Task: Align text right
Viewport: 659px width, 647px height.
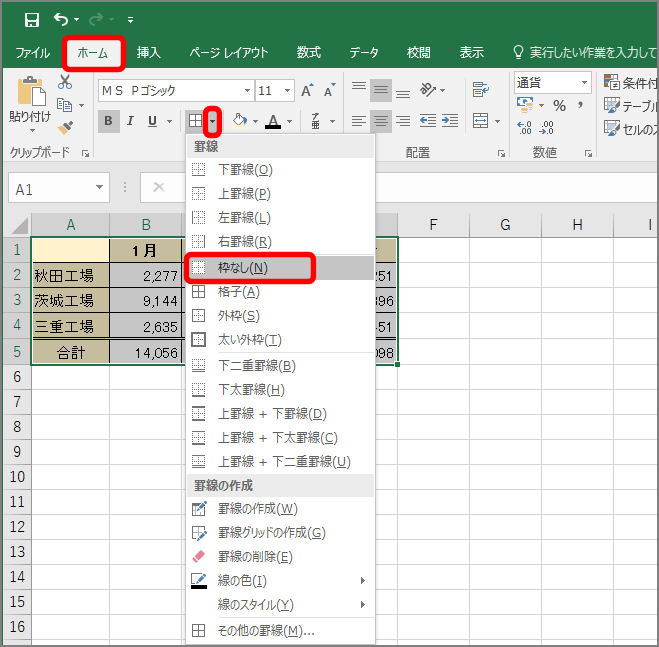Action: coord(403,121)
